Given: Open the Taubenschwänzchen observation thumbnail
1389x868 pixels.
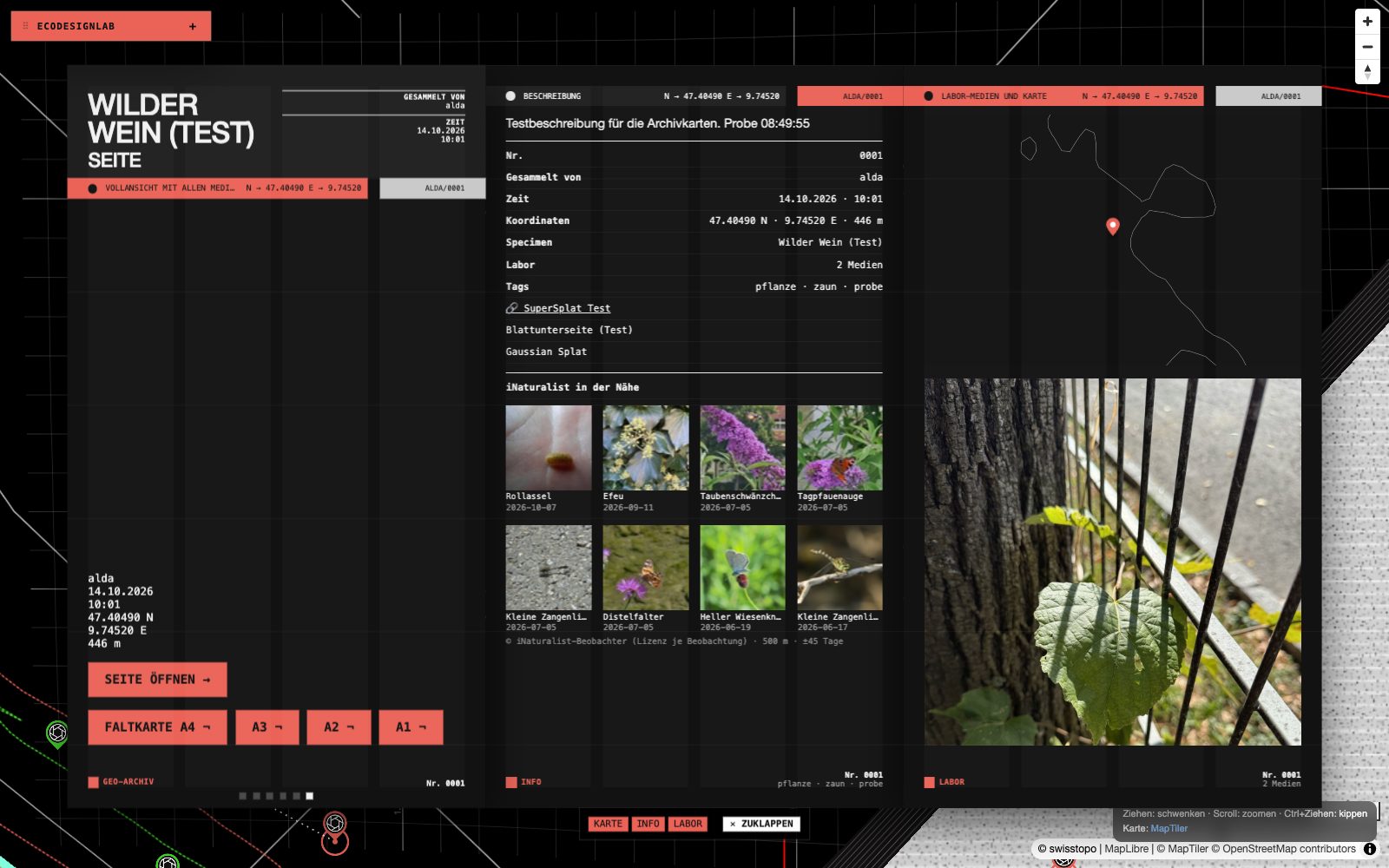Looking at the screenshot, I should coord(743,448).
